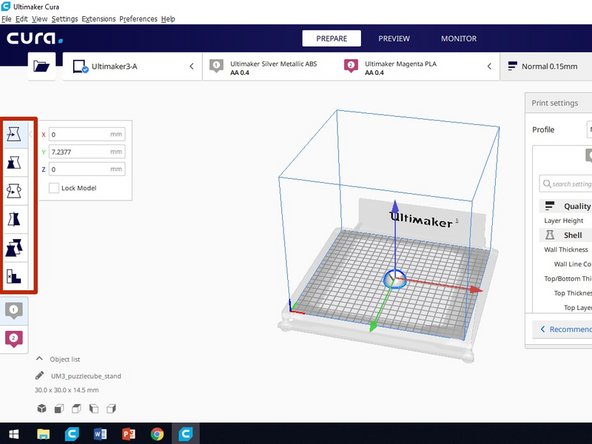Click the Ultimaker3-A printer icon
This screenshot has width=592, height=444.
pyautogui.click(x=80, y=66)
